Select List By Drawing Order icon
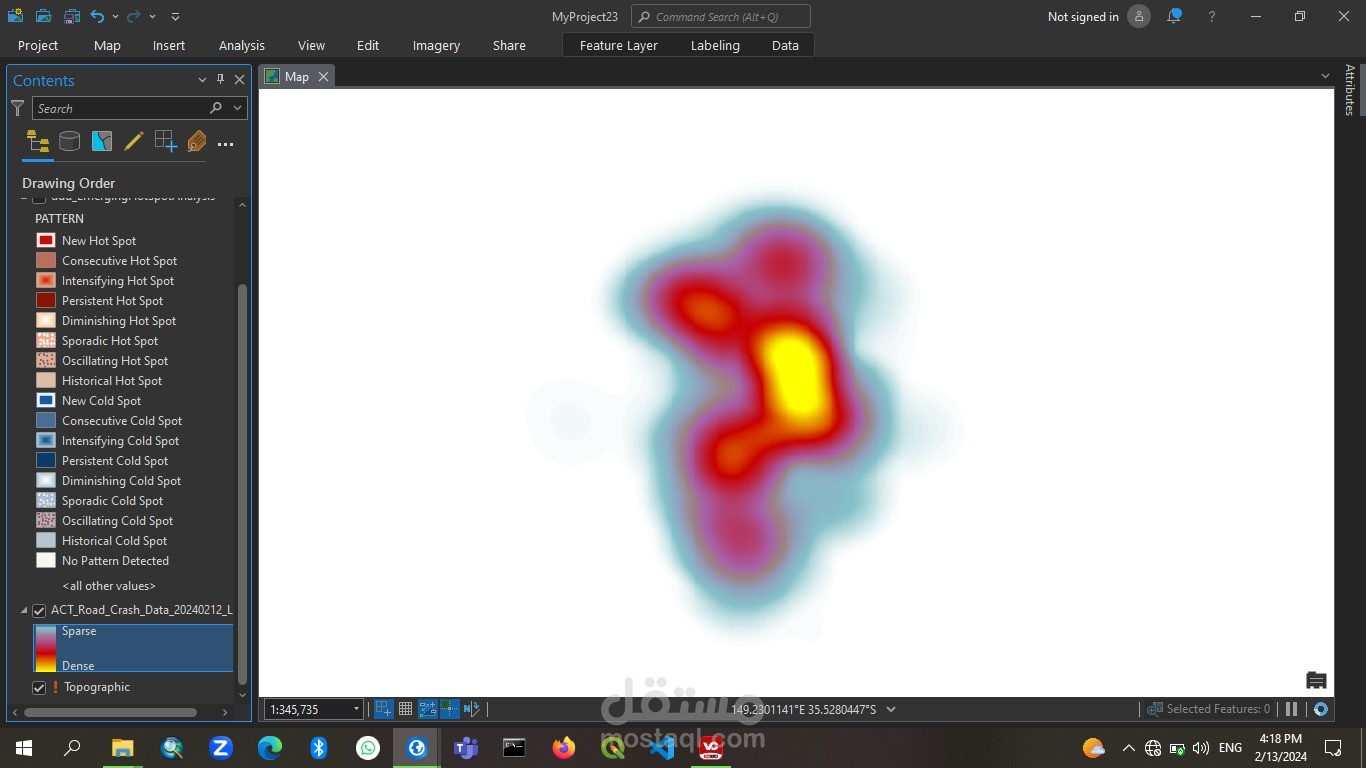The image size is (1366, 768). pyautogui.click(x=38, y=142)
